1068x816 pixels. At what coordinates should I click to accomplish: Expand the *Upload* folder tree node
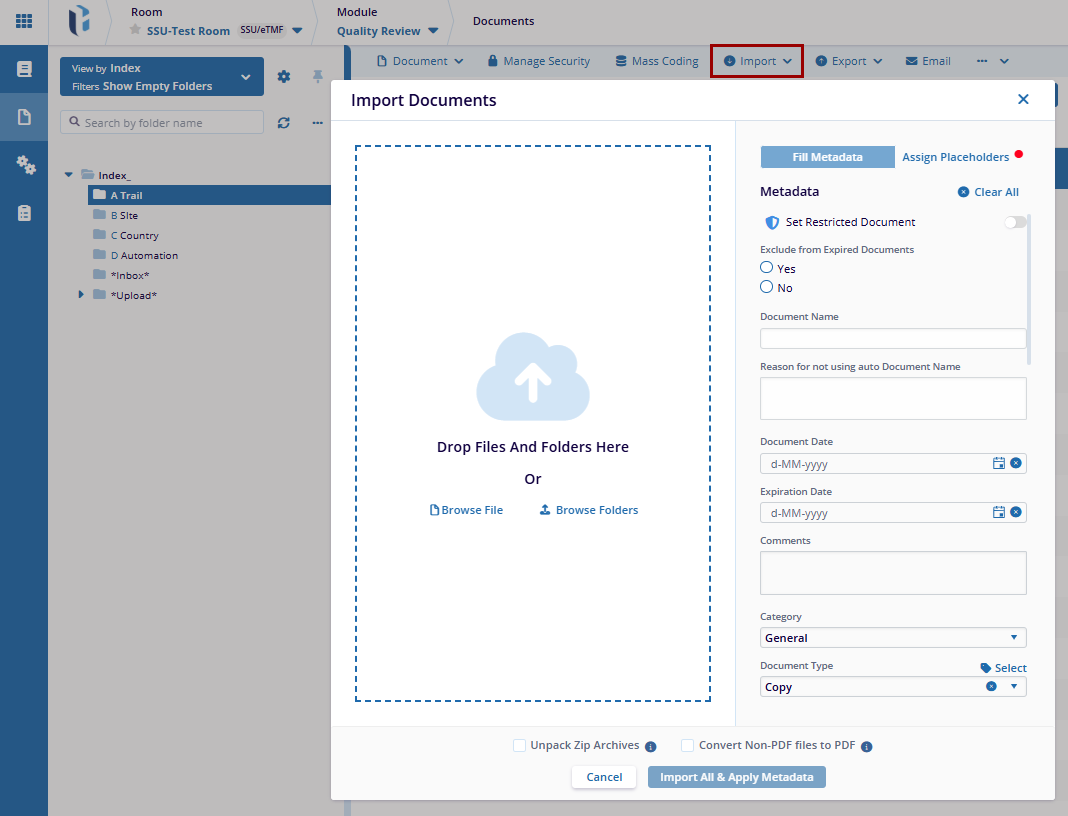pos(82,295)
